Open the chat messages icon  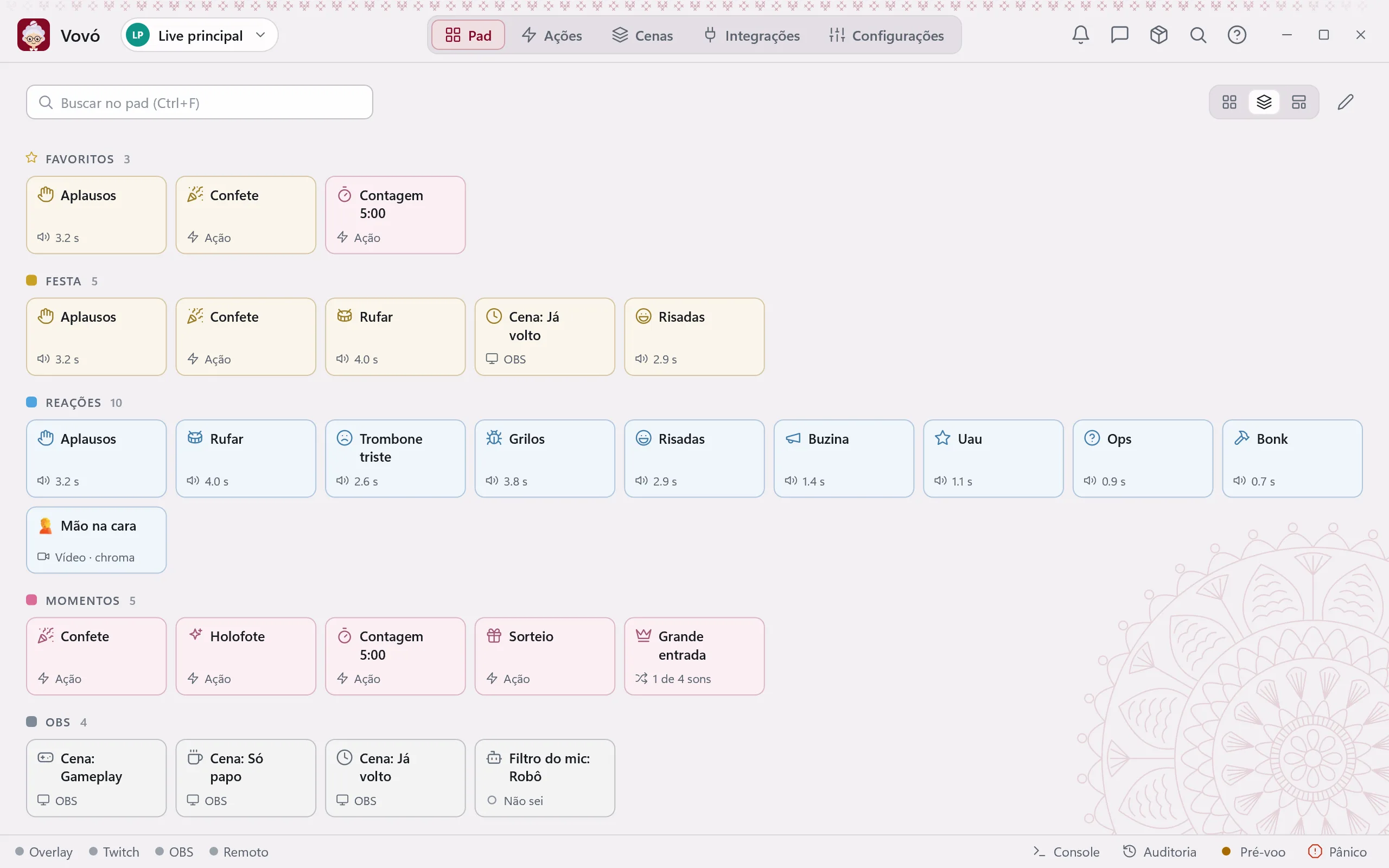point(1119,35)
